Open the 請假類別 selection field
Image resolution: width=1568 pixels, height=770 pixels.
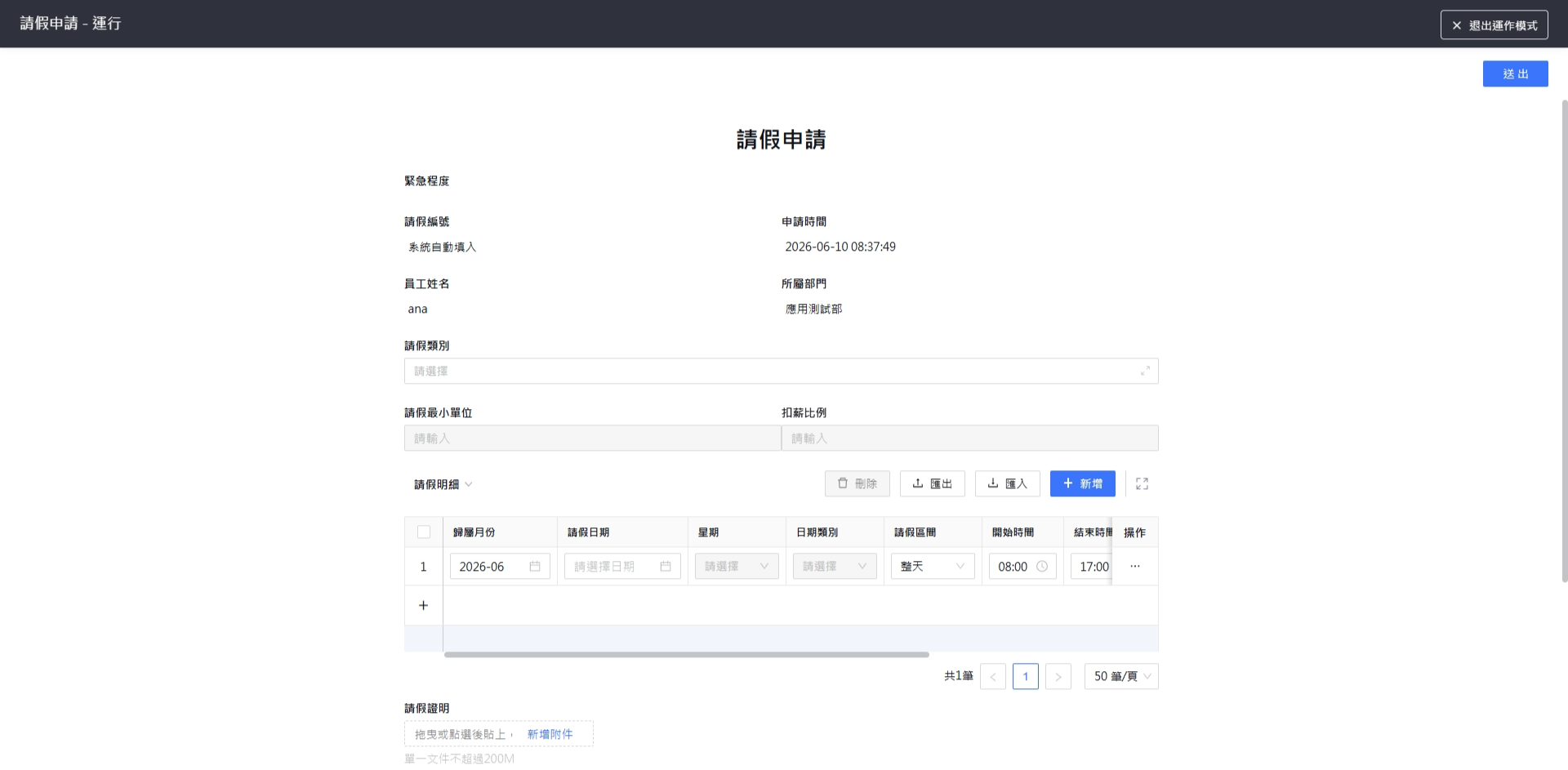(781, 371)
